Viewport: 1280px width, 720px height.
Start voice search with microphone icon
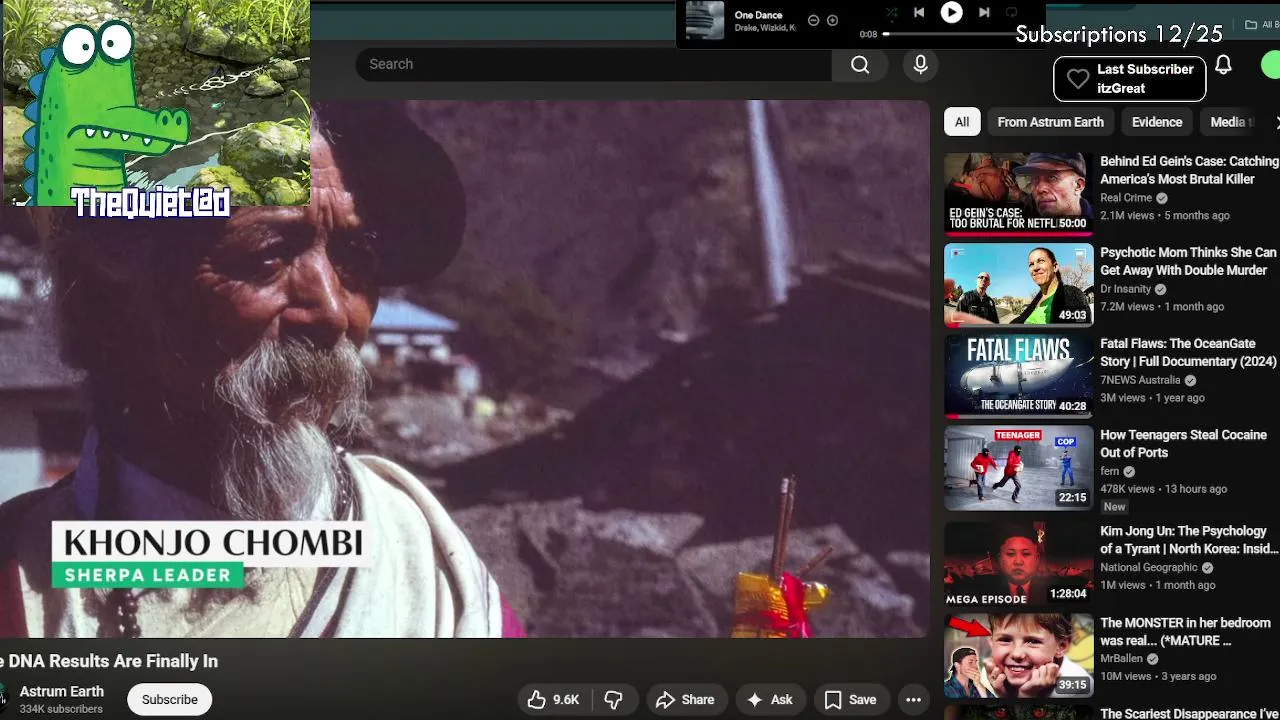click(x=921, y=64)
